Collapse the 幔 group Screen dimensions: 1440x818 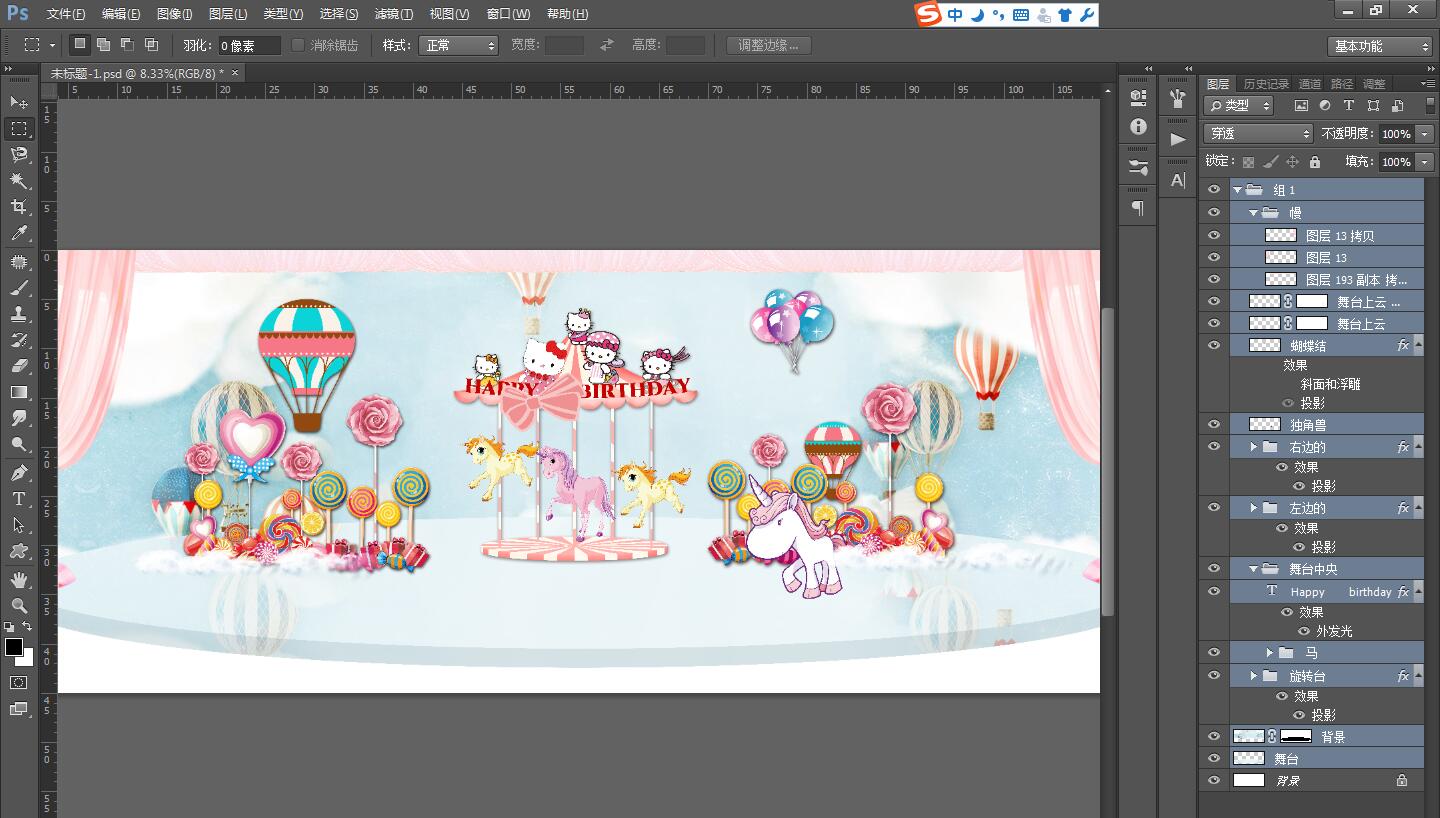pos(1254,212)
